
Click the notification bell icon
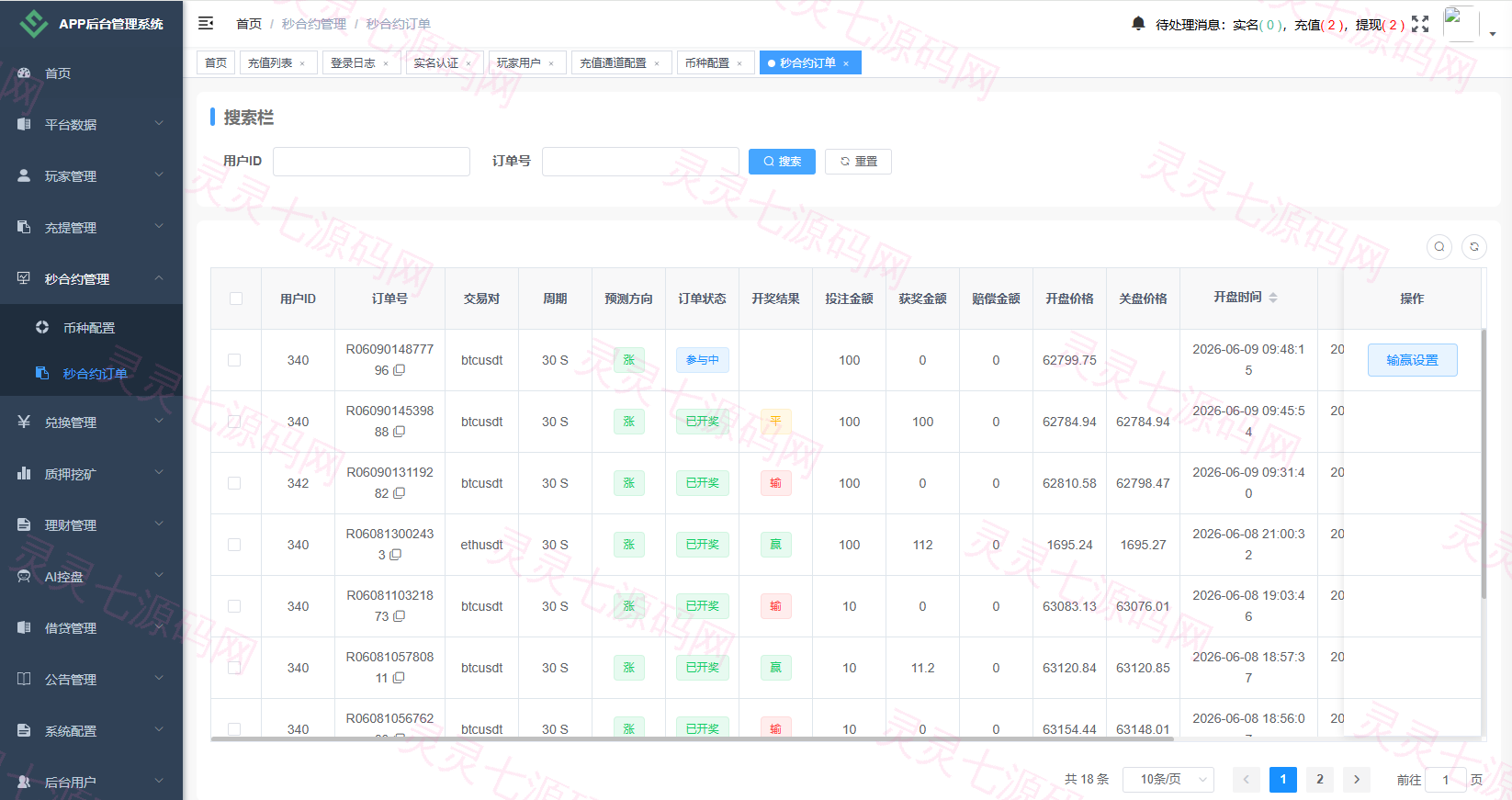(1138, 24)
